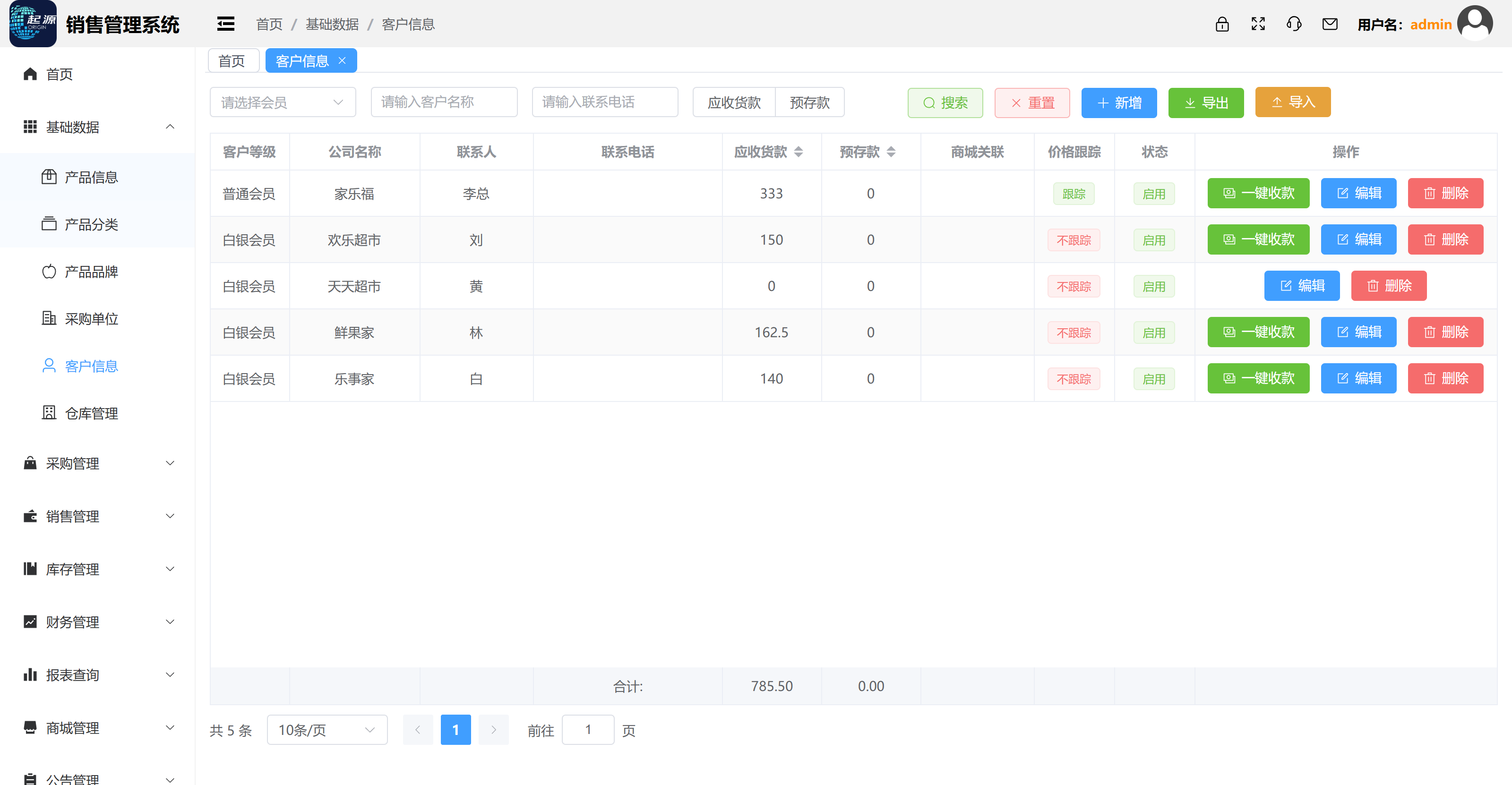Click 一键收款 for 乐事家
This screenshot has width=1512, height=785.
[x=1258, y=378]
